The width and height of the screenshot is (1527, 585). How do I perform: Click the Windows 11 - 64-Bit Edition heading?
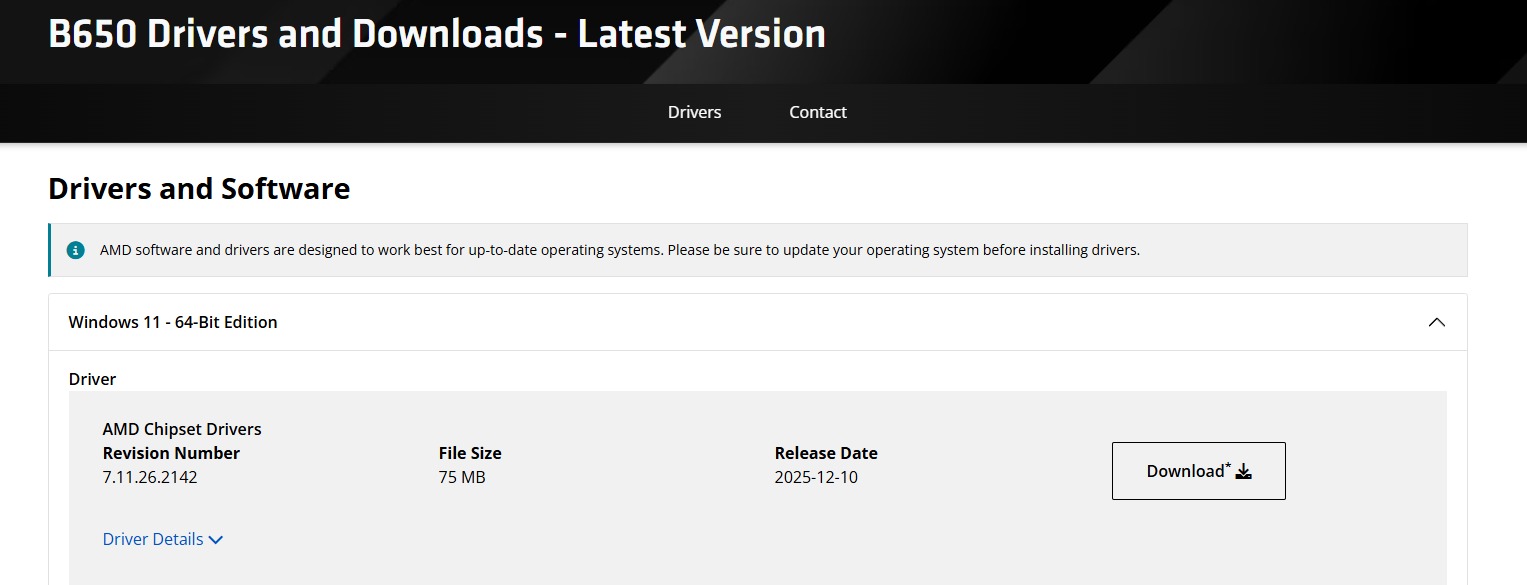(x=173, y=322)
